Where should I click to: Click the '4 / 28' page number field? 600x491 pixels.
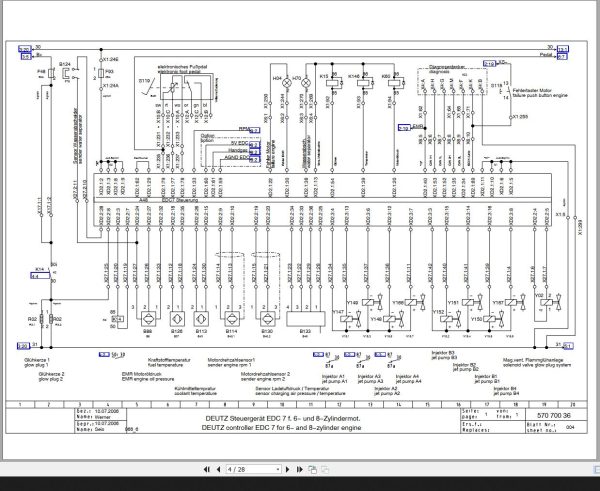coord(251,469)
